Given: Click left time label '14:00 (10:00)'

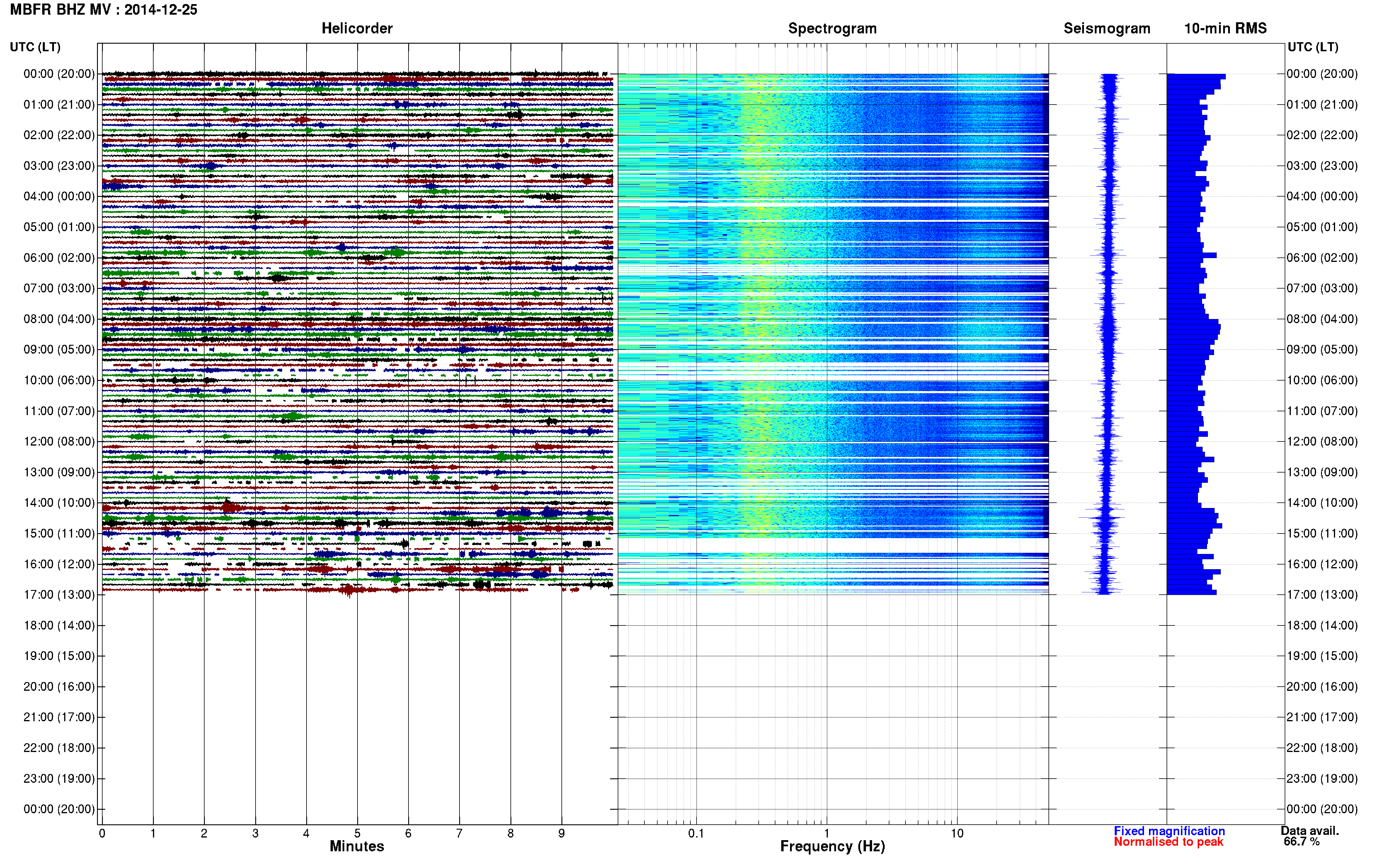Looking at the screenshot, I should 59,503.
